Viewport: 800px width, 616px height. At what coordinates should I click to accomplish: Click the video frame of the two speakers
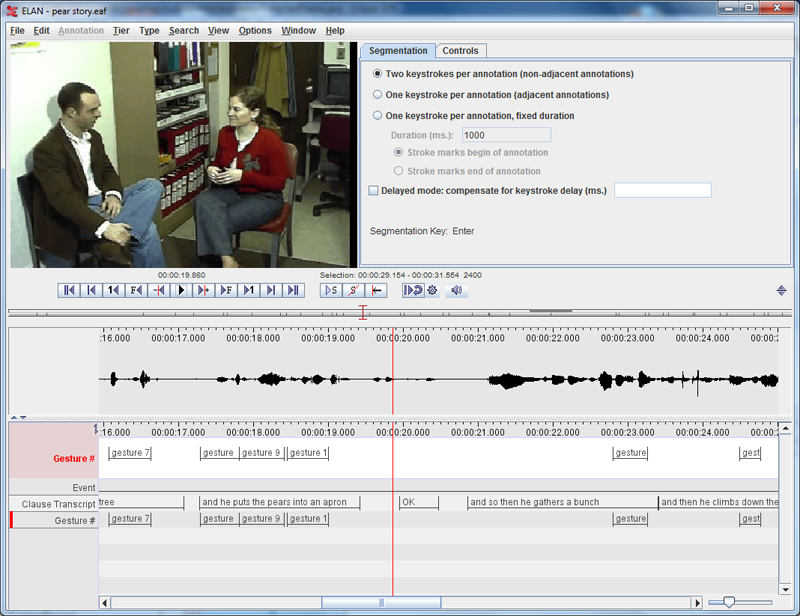tap(184, 155)
